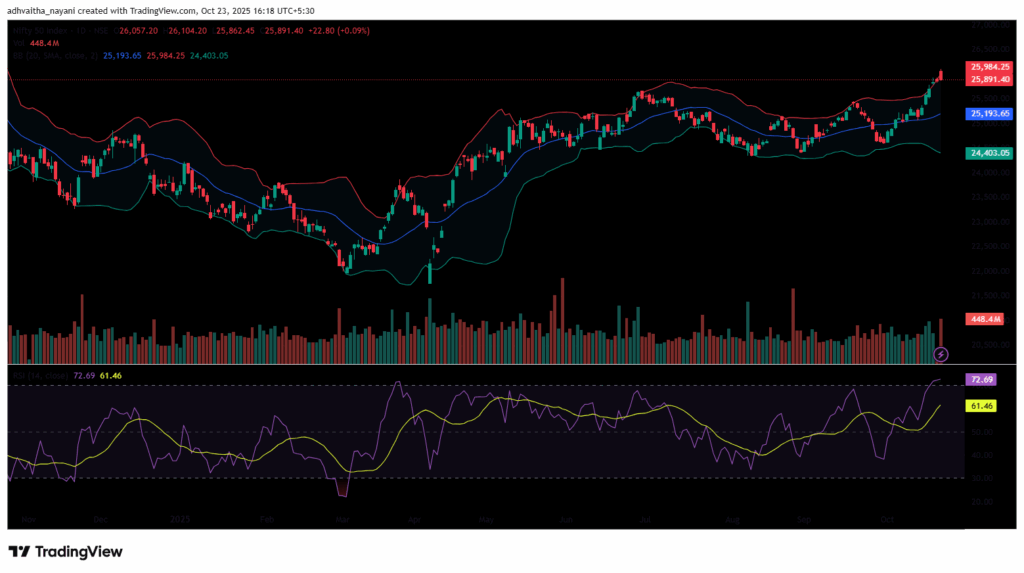This screenshot has height=573, width=1024.
Task: Click the 2025 year label on time axis
Action: point(180,520)
